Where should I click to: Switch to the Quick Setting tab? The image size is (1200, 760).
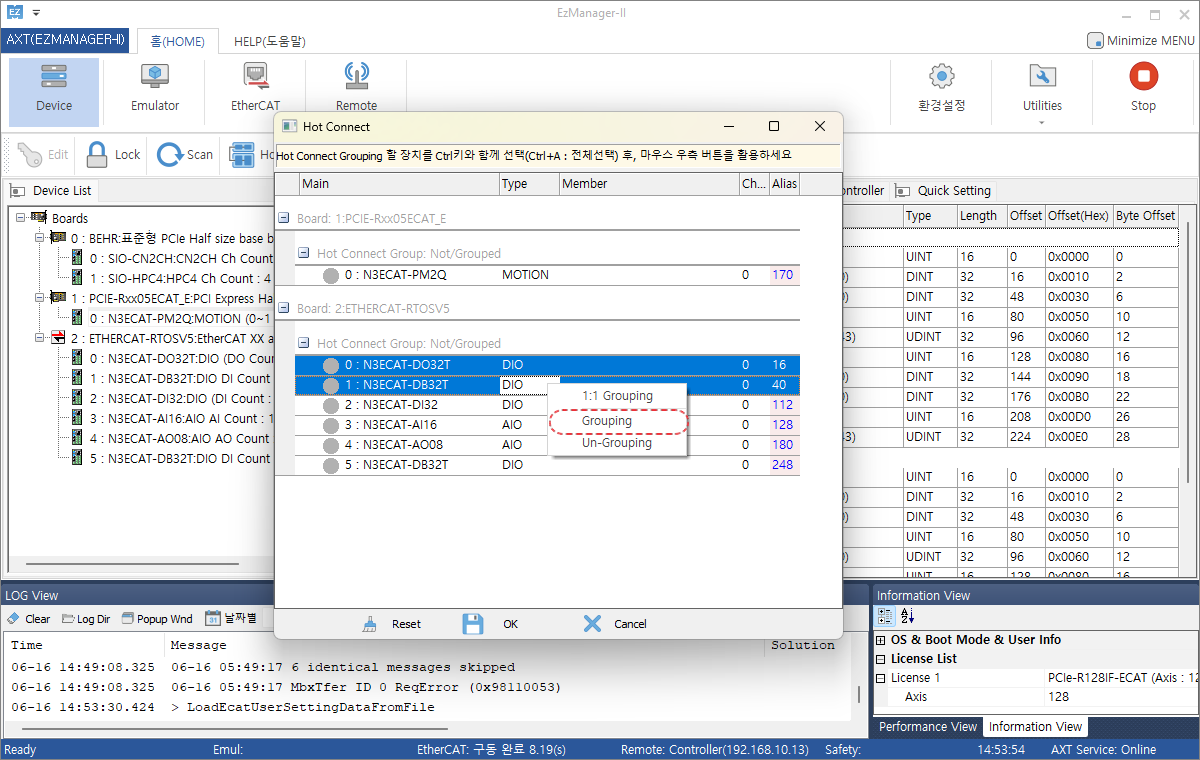click(x=943, y=191)
